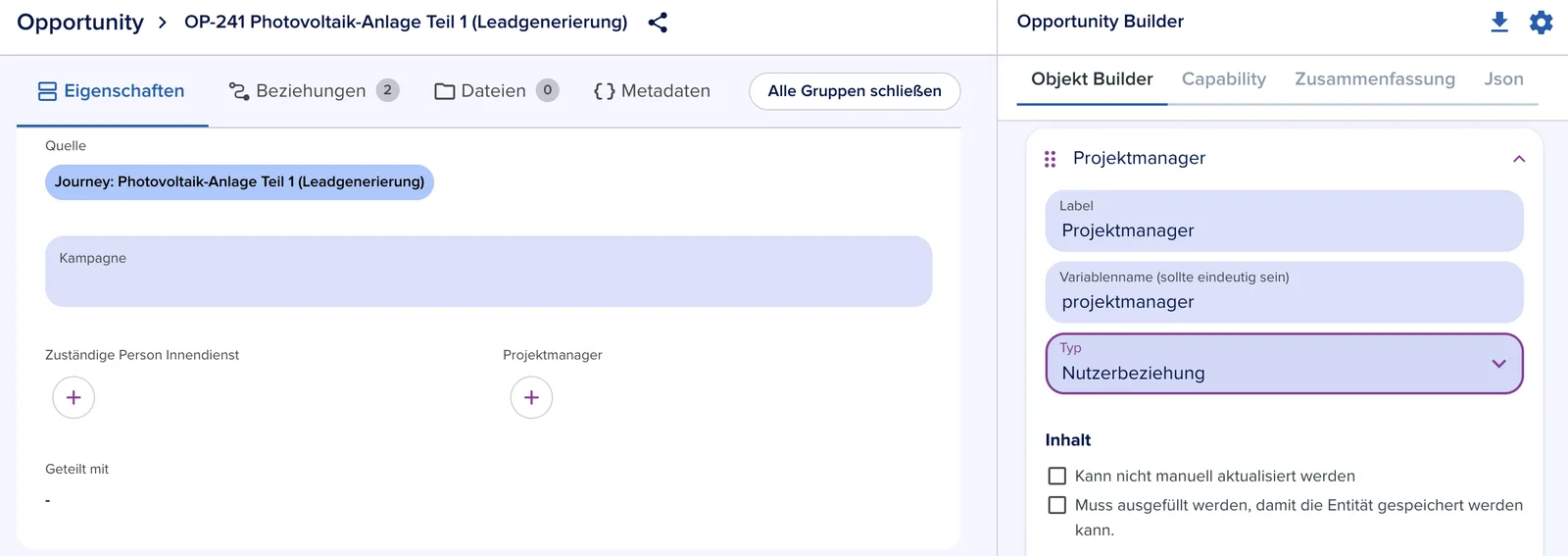
Task: Click the Dateien folder icon
Action: click(x=445, y=91)
